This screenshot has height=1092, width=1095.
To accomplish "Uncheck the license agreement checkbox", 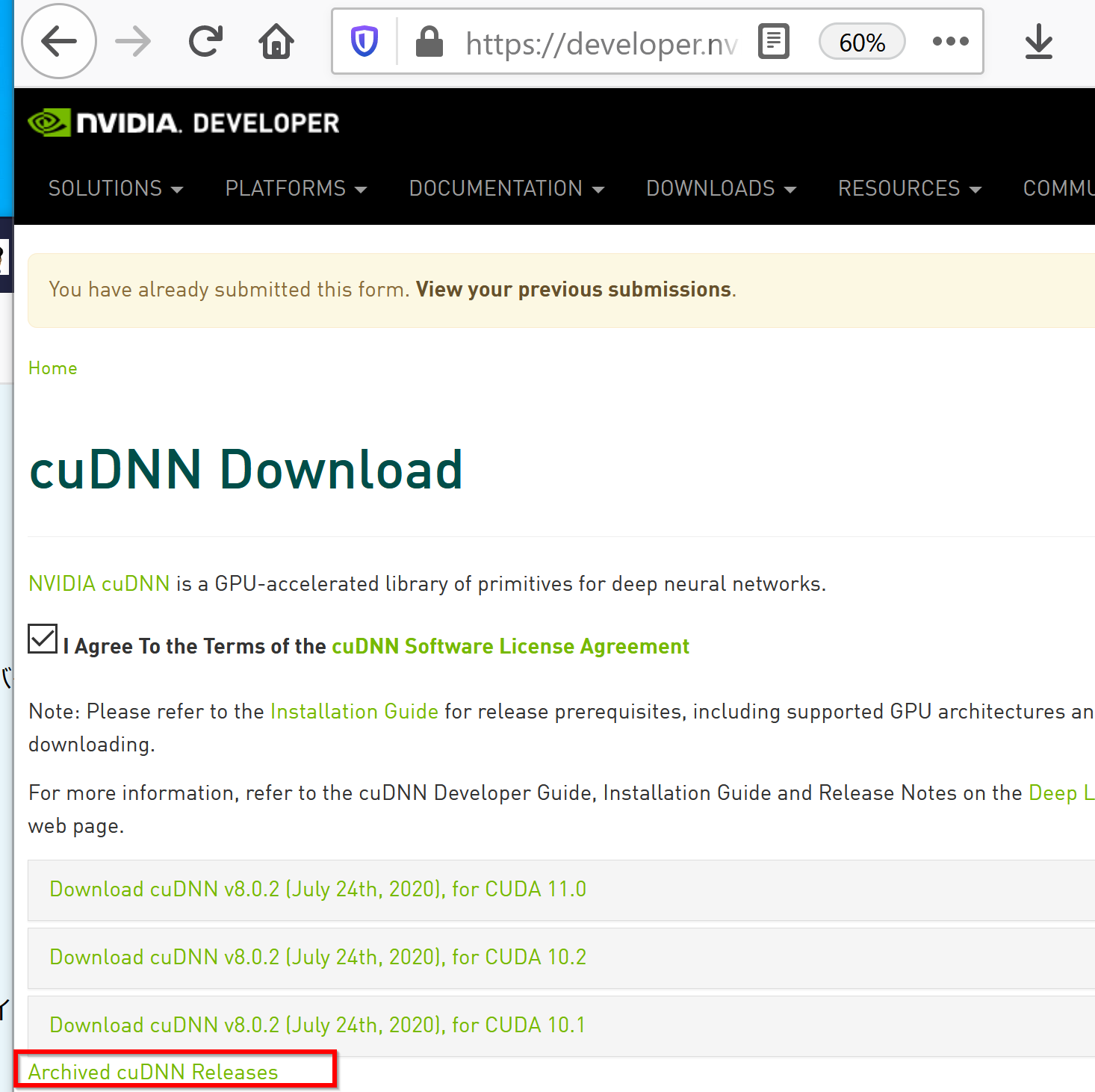I will pos(43,639).
